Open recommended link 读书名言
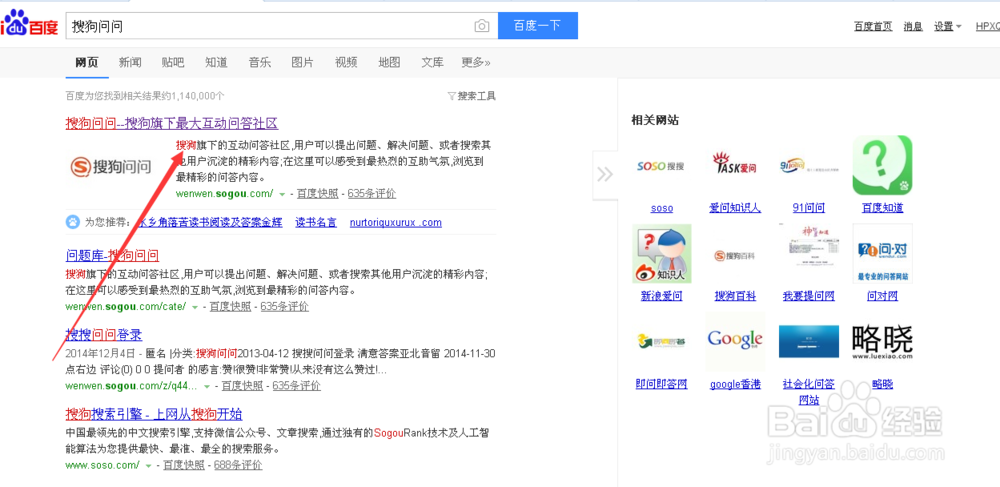The image size is (1000, 487). [316, 222]
